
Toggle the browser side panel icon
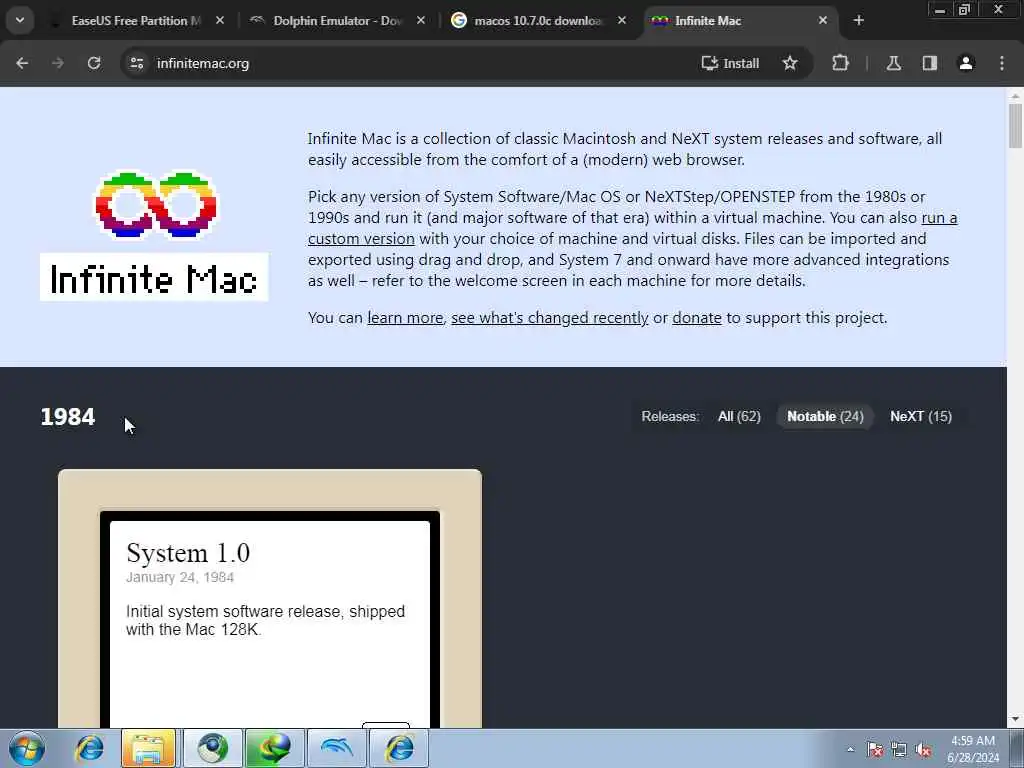click(x=930, y=63)
